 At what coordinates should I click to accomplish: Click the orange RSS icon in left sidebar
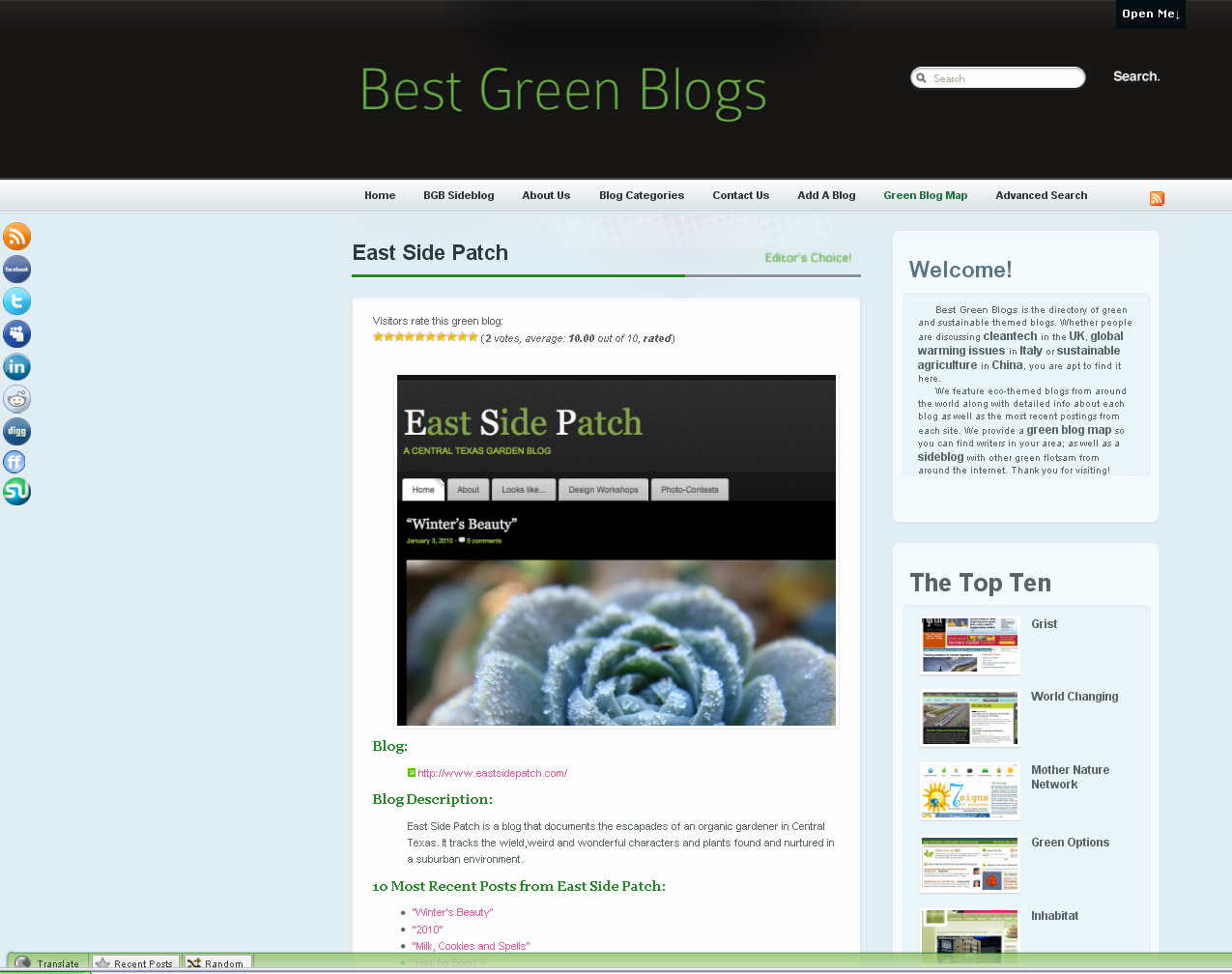pos(17,237)
